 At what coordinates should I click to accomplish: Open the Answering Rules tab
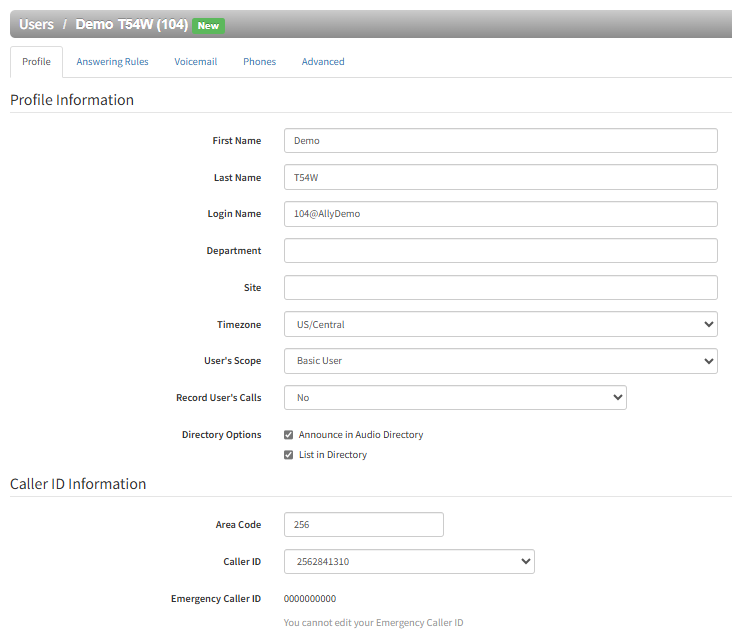point(112,62)
